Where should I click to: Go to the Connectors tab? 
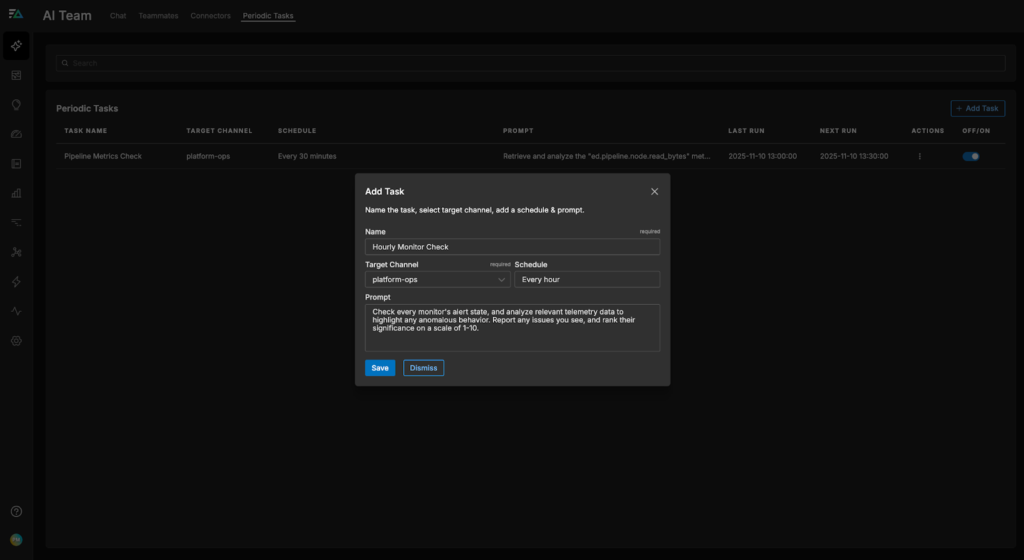click(210, 16)
